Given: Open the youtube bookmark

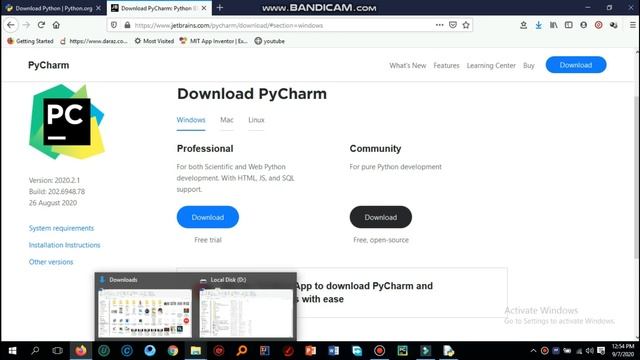Looking at the screenshot, I should (x=269, y=41).
